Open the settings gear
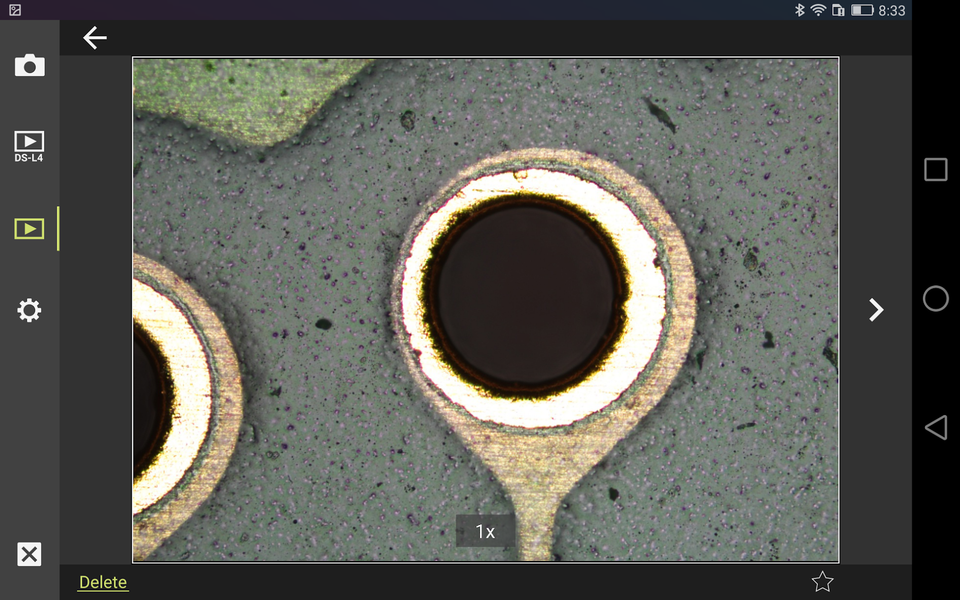Image resolution: width=960 pixels, height=600 pixels. pos(29,310)
